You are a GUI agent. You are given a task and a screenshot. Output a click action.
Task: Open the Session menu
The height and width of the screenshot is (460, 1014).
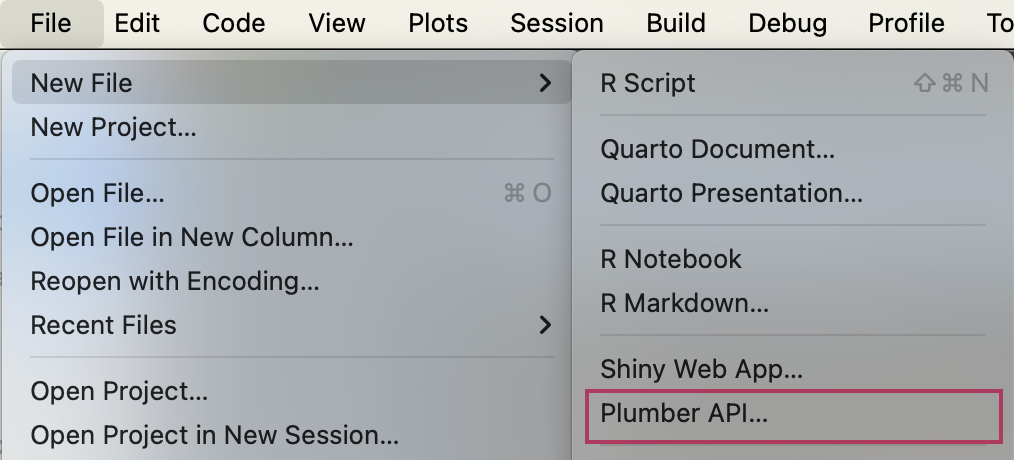coord(556,23)
